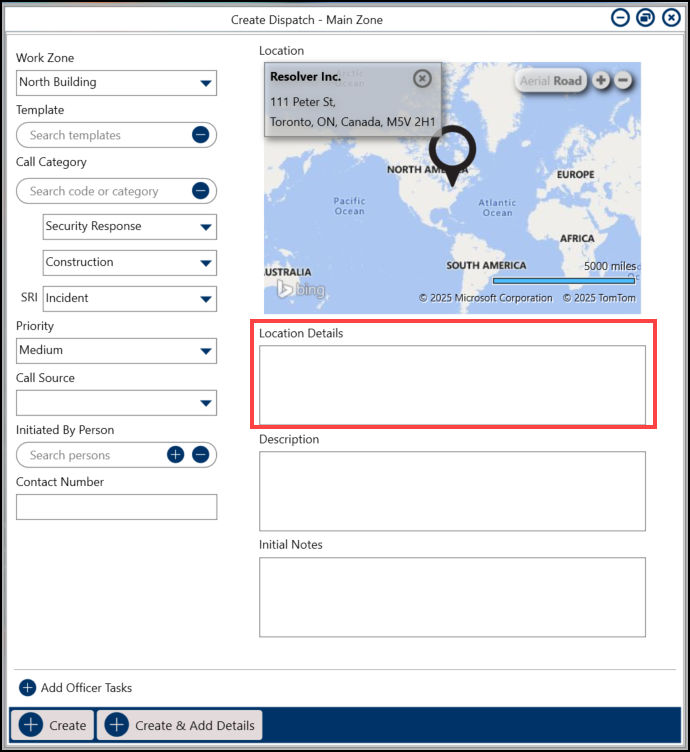This screenshot has width=690, height=752.
Task: Open the Work Zone dropdown
Action: pyautogui.click(x=117, y=83)
